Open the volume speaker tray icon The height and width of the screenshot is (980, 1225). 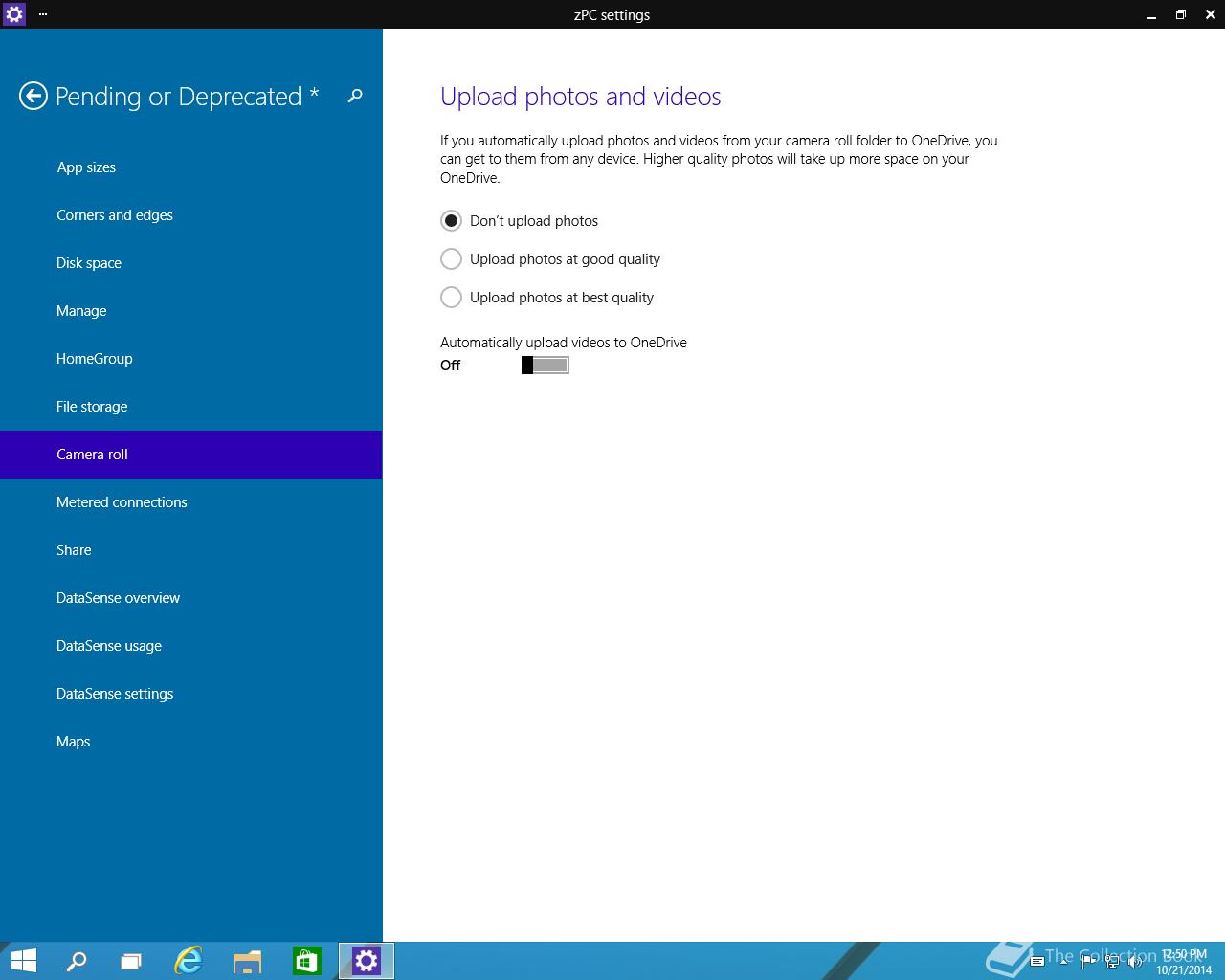(x=1137, y=961)
